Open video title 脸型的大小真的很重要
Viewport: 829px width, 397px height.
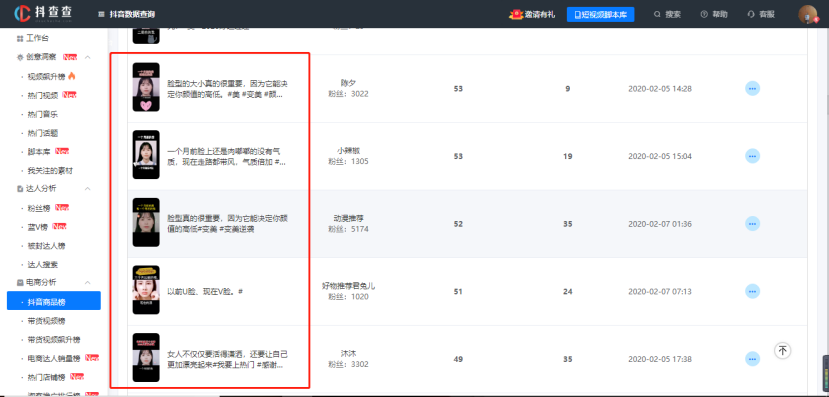click(227, 89)
